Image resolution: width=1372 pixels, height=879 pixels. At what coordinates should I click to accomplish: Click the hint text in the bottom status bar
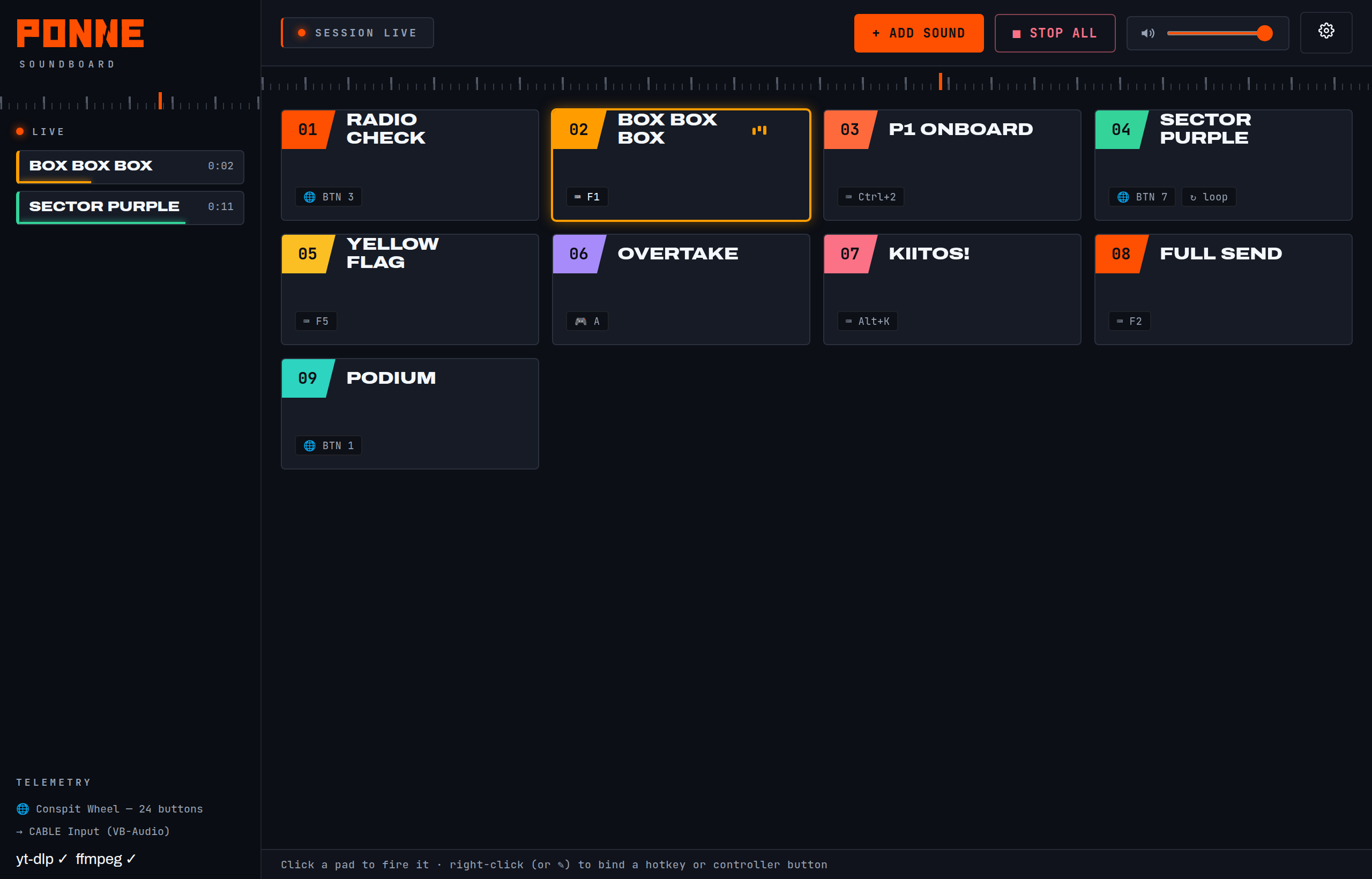point(554,865)
